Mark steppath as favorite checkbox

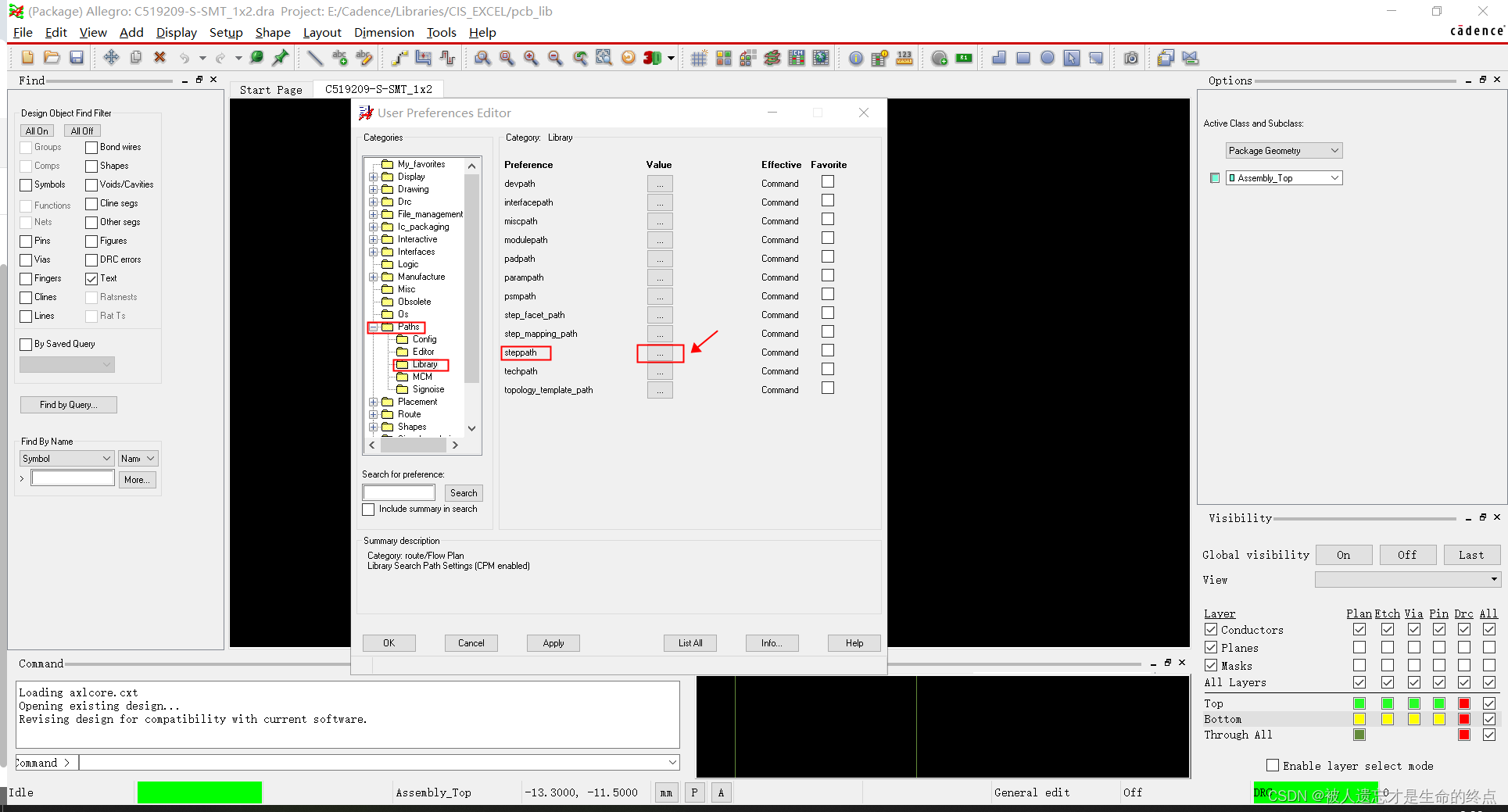tap(828, 350)
